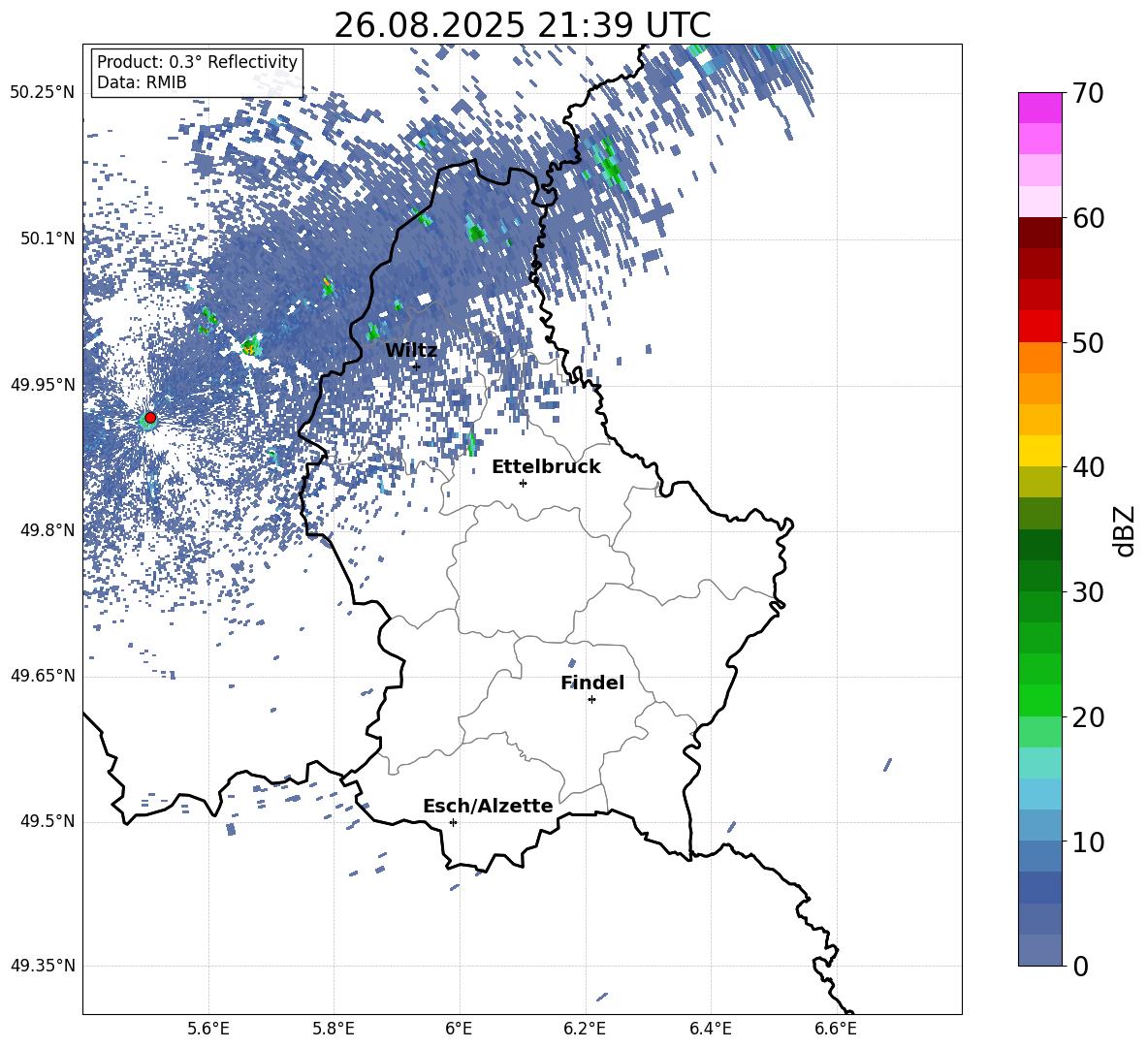Click the Esch/Alzette station cross marker
This screenshot has width=1148, height=1048.
point(453,822)
